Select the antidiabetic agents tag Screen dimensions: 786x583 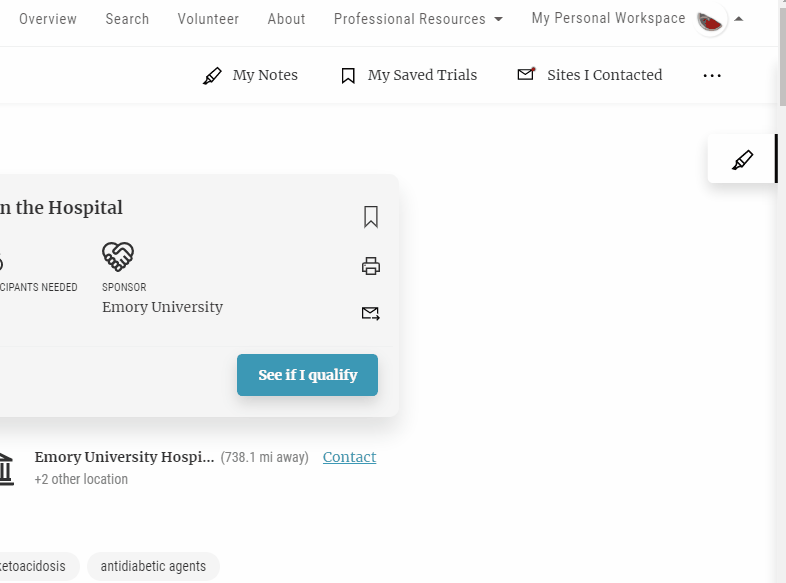pos(153,567)
